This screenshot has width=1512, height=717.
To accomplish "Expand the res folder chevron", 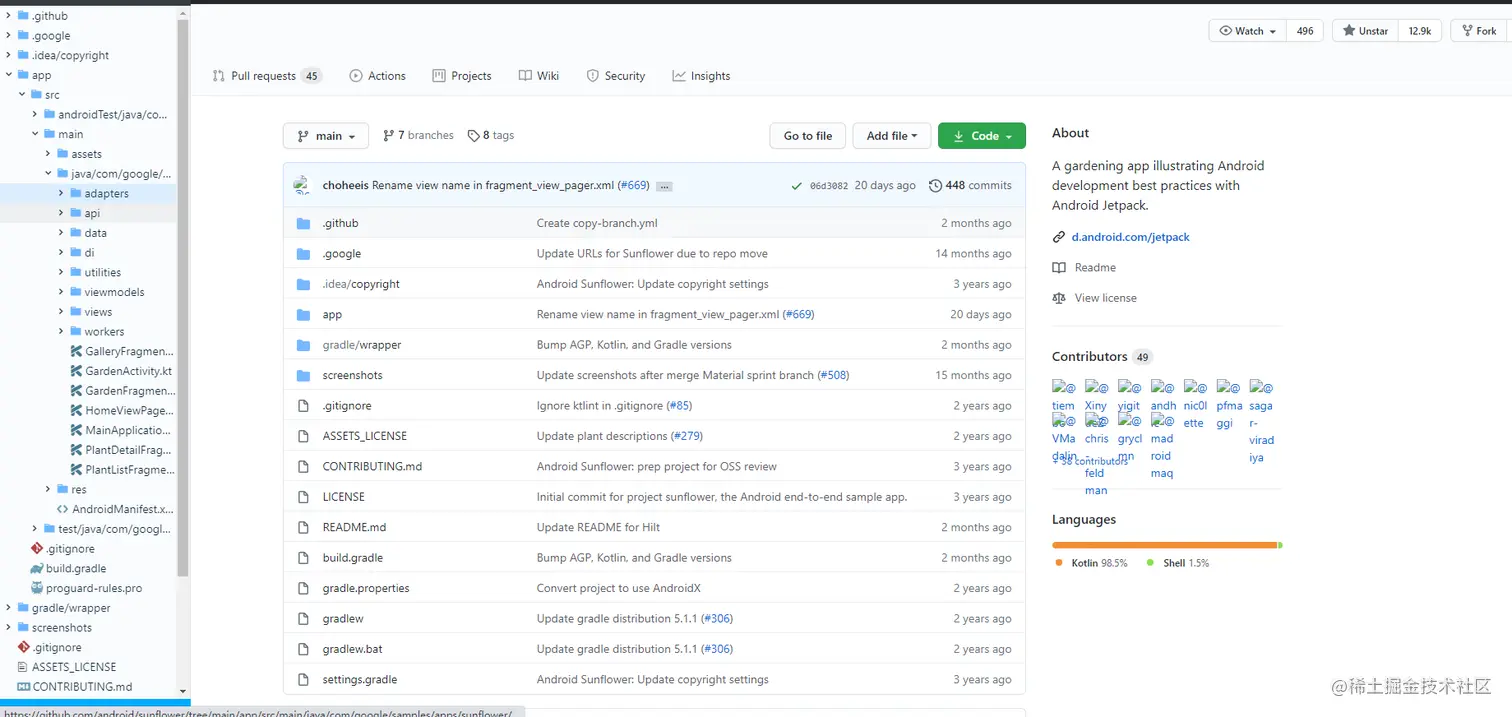I will pyautogui.click(x=48, y=489).
